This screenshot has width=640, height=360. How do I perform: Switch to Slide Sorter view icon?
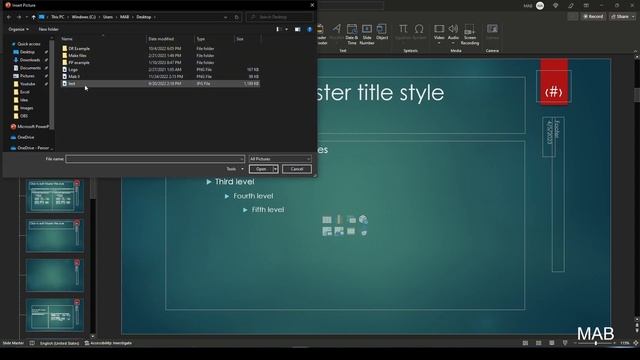pos(538,343)
